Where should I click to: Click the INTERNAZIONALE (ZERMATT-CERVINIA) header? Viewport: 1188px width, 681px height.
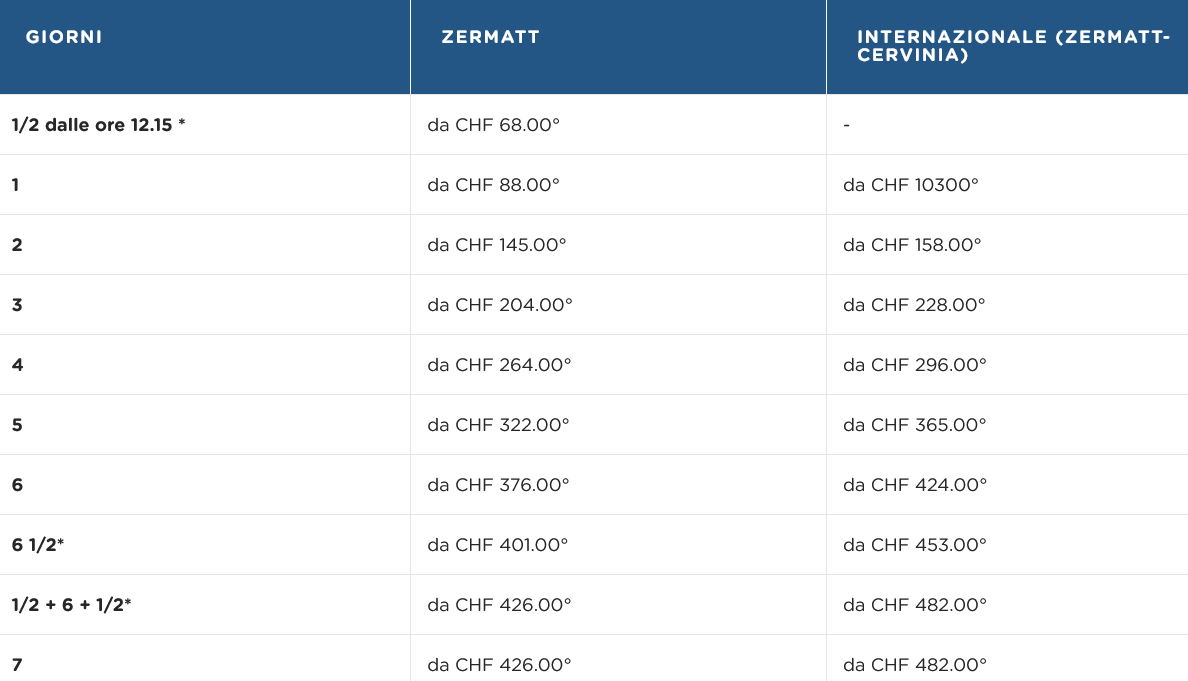click(1014, 45)
